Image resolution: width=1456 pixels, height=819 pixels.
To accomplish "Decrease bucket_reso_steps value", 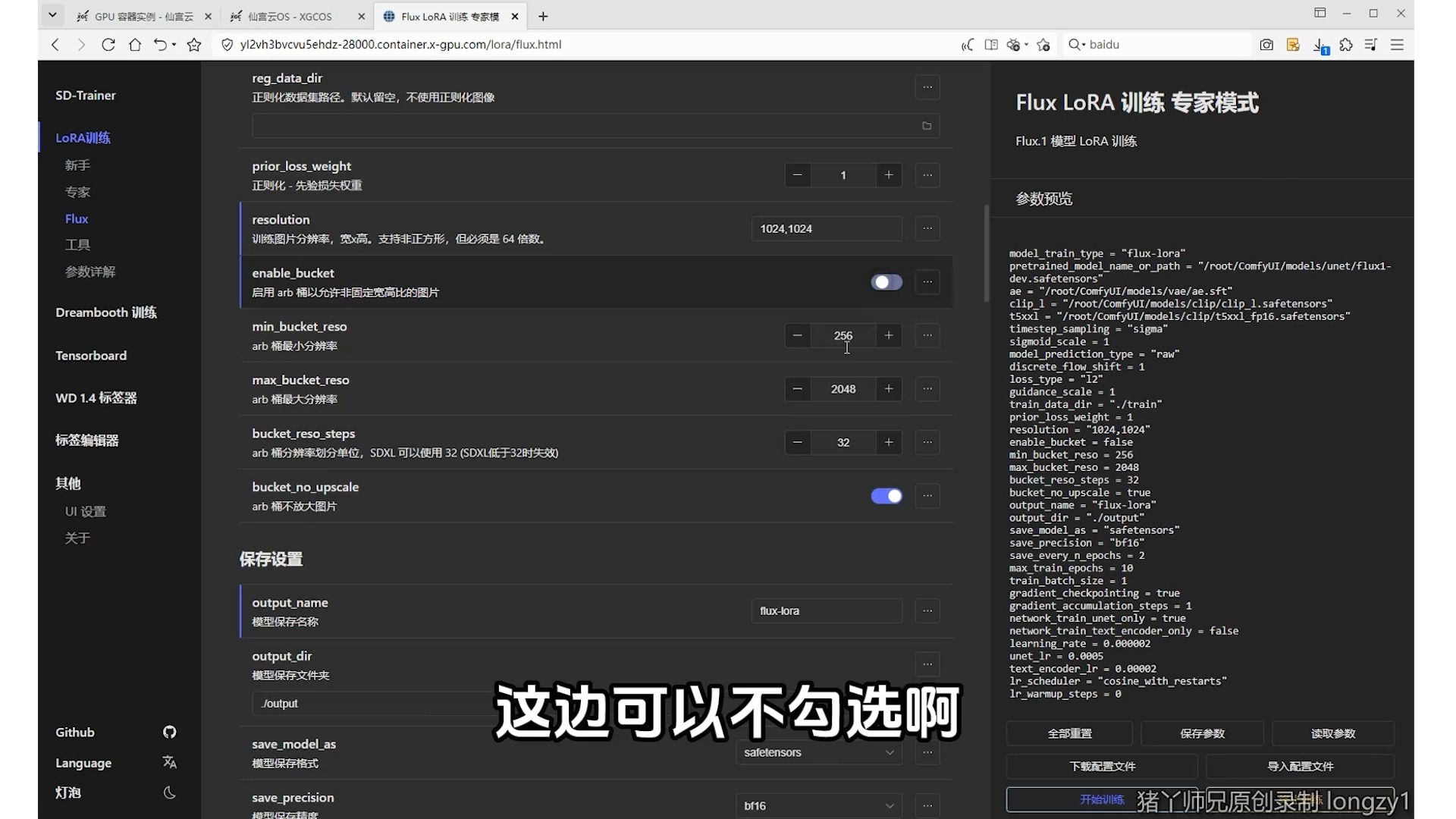I will point(797,442).
